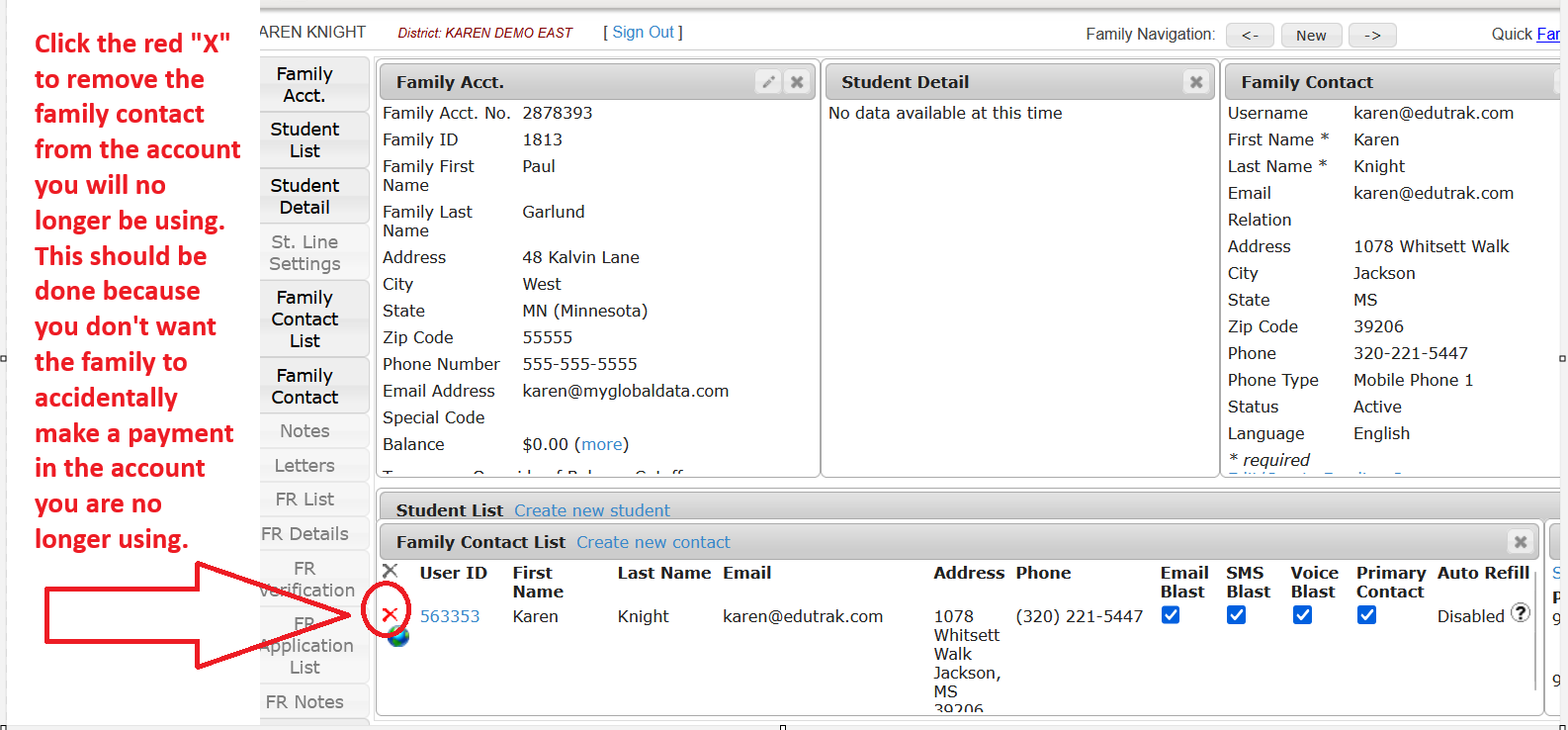Click the Auto Refill help question mark icon
Viewport: 1568px width, 730px height.
(1521, 613)
